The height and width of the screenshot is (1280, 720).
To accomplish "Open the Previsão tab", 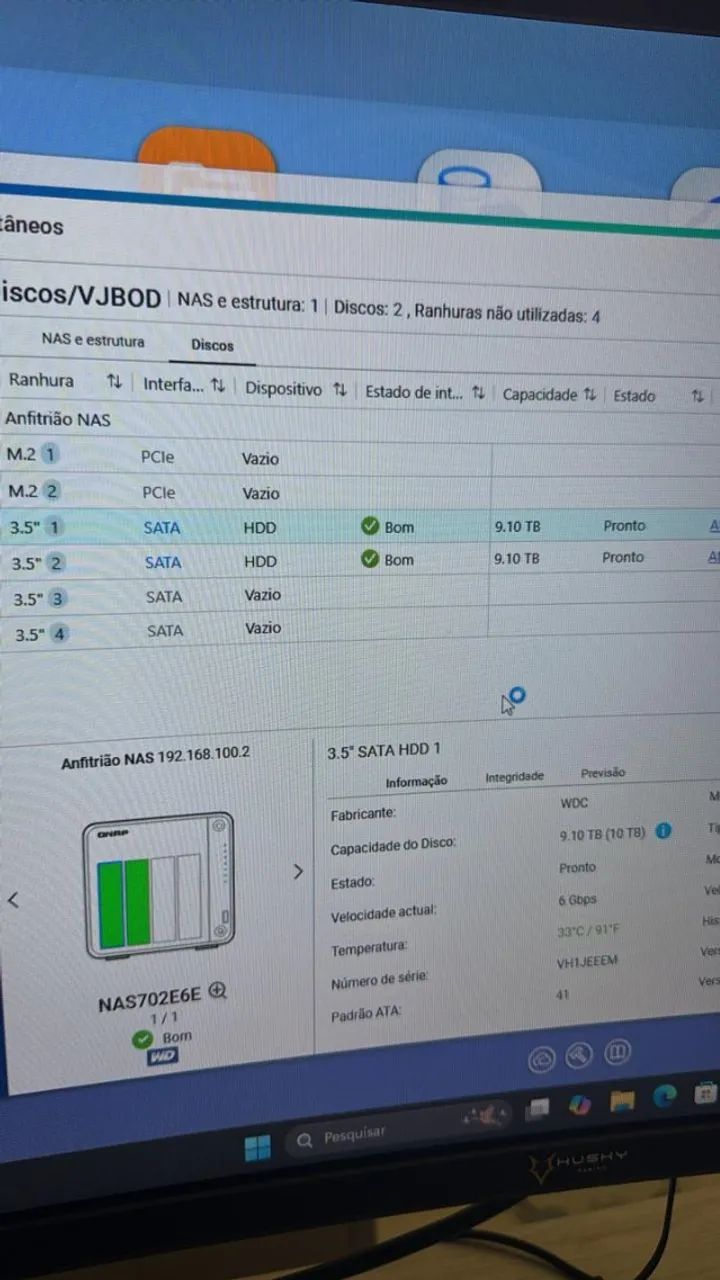I will pos(603,772).
